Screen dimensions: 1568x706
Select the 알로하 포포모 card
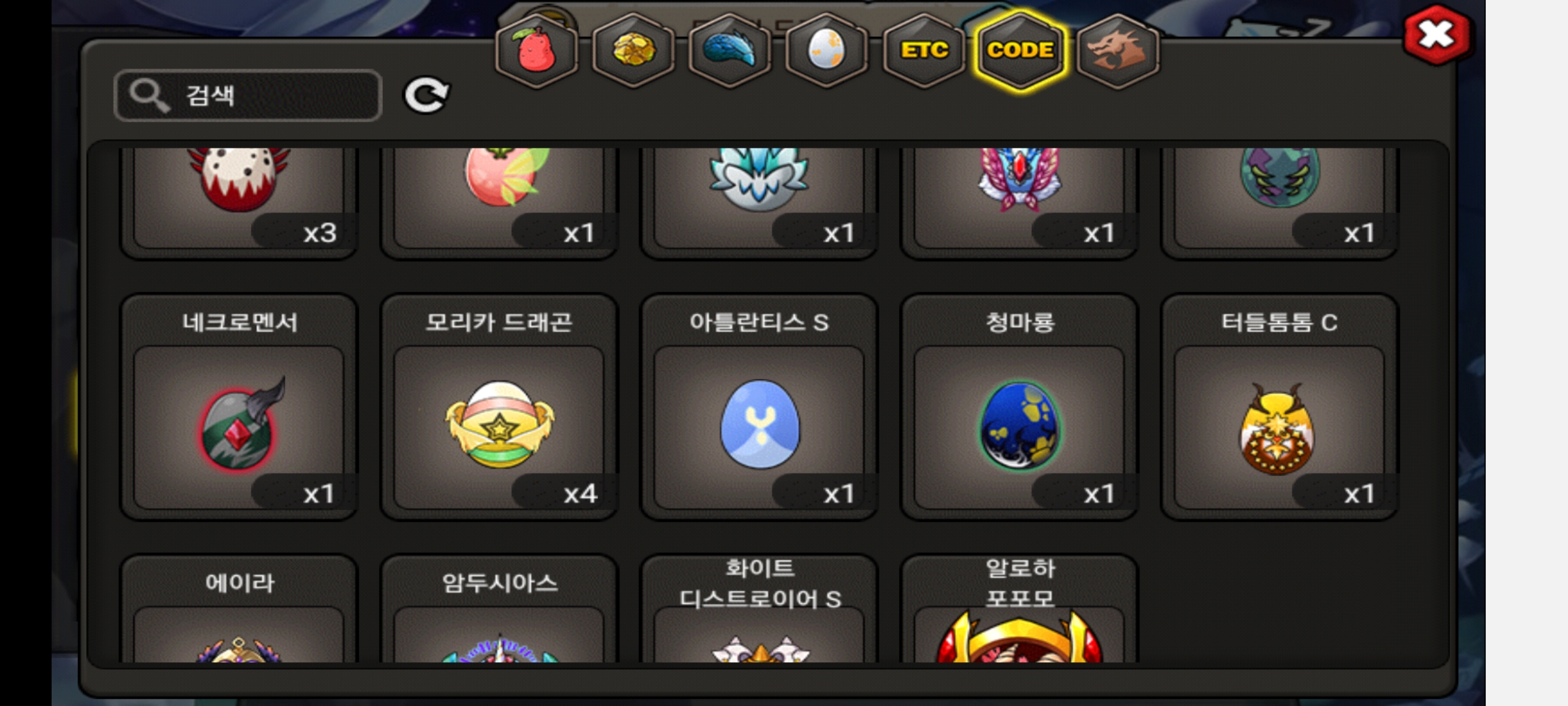tap(1019, 609)
